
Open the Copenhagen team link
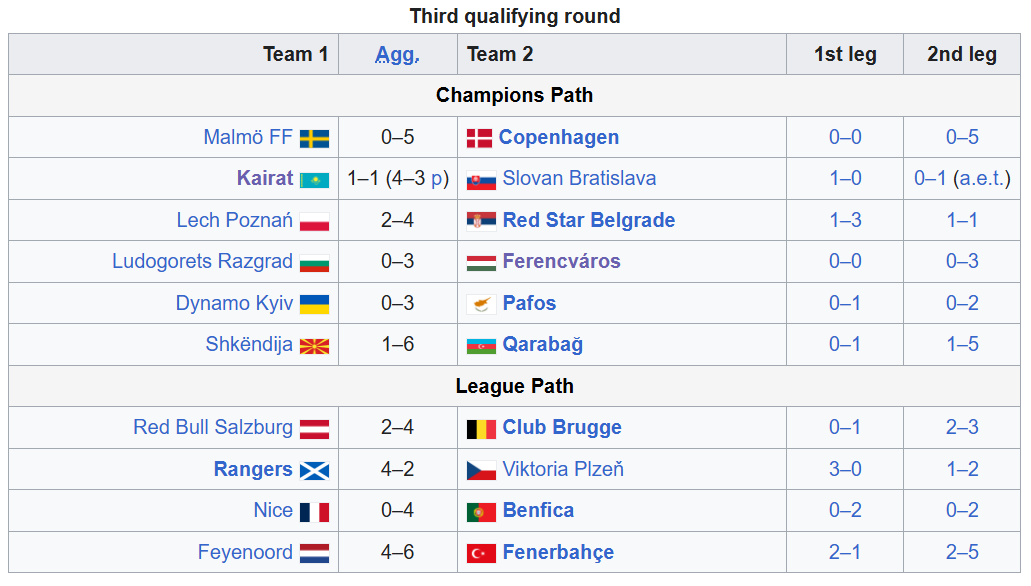point(558,138)
